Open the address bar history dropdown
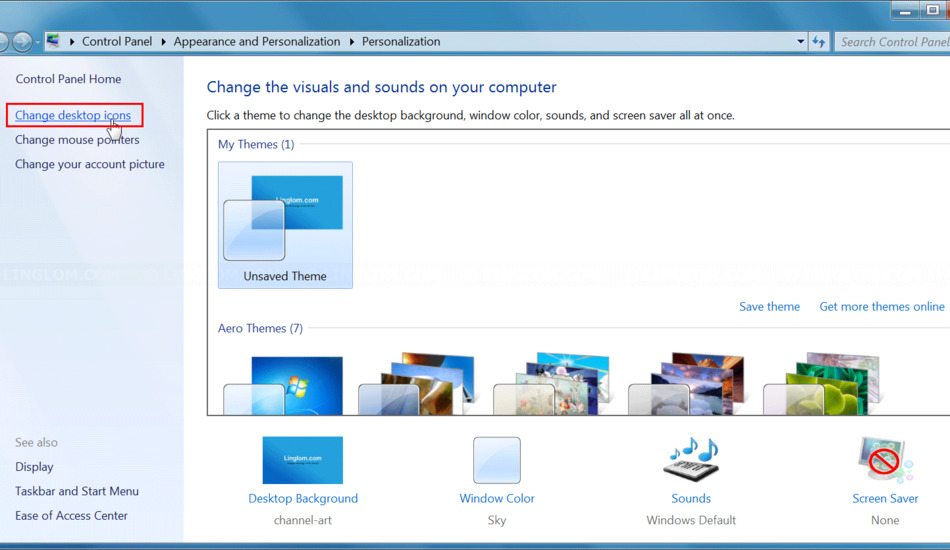 click(800, 42)
